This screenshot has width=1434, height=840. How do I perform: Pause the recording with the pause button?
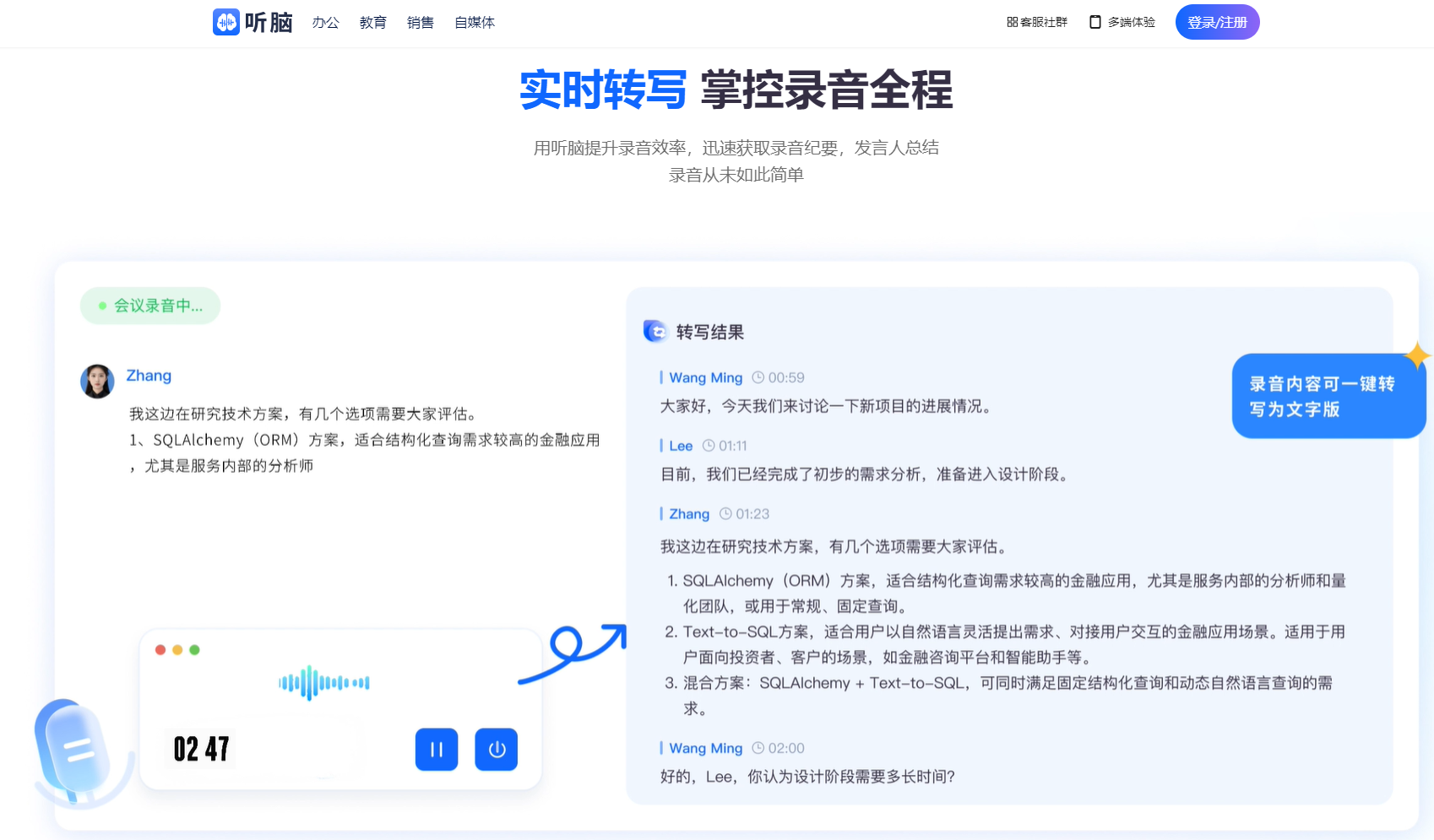437,750
